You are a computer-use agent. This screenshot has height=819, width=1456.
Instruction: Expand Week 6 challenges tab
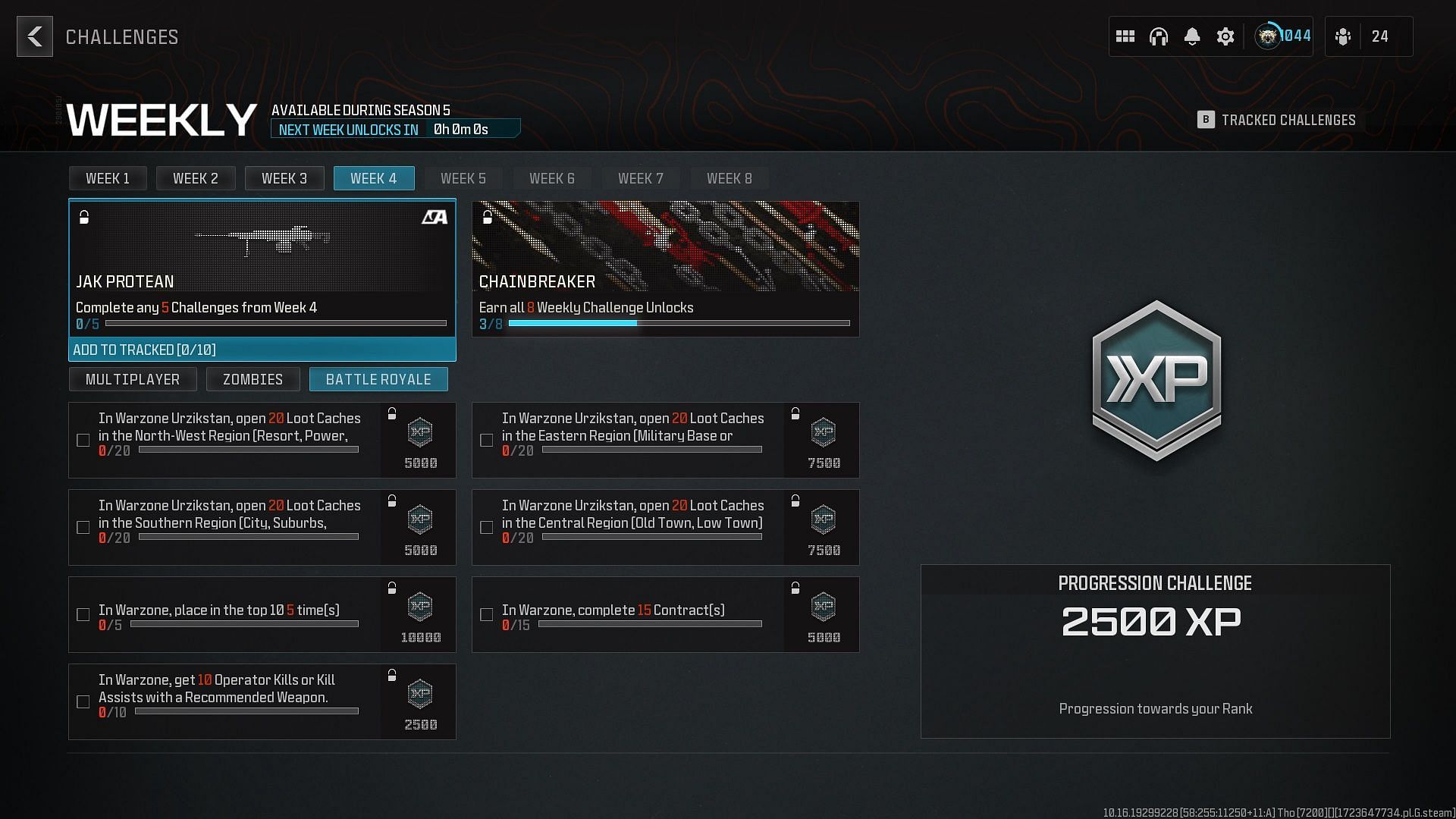552,178
